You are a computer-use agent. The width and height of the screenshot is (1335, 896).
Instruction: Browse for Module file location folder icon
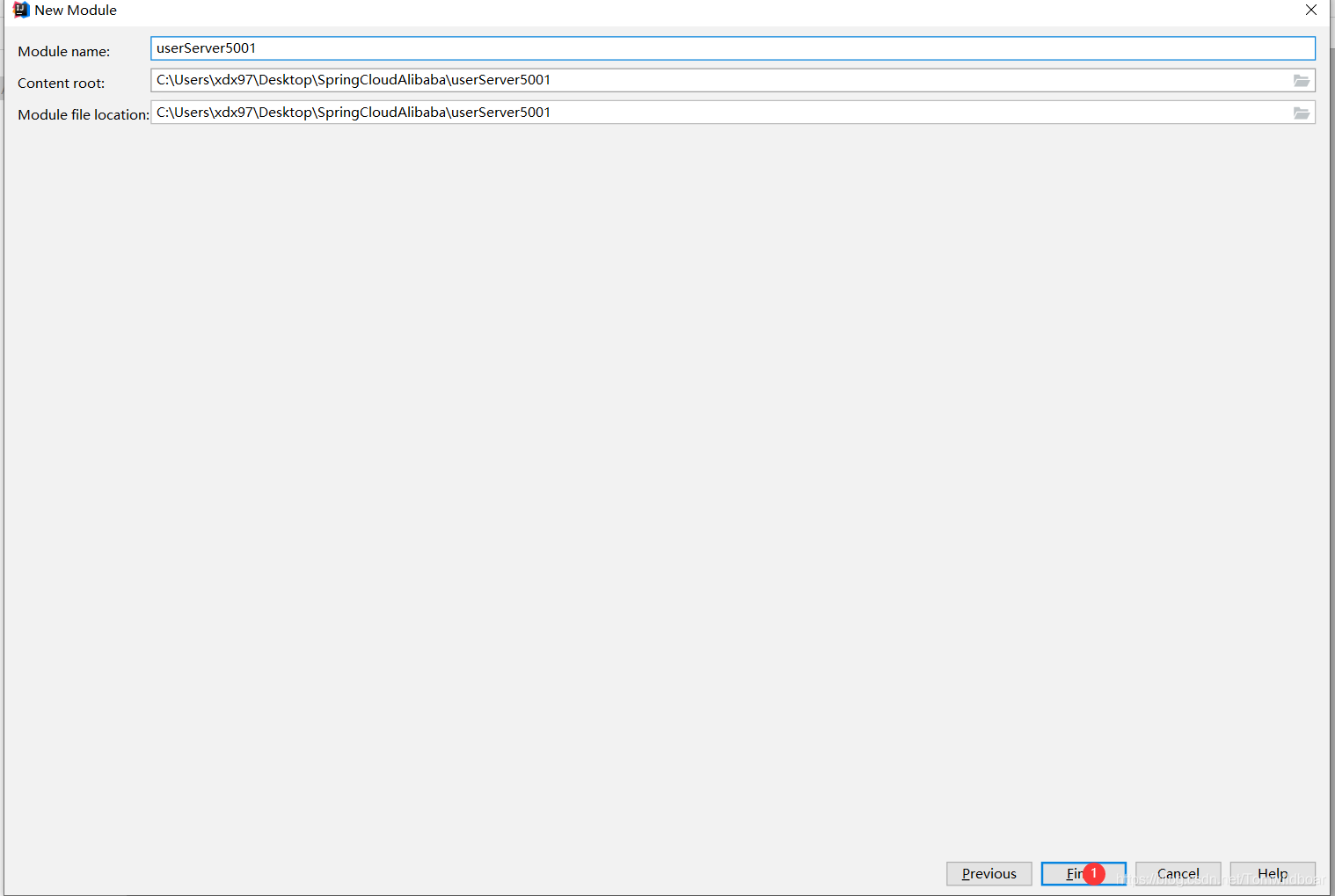click(x=1302, y=113)
